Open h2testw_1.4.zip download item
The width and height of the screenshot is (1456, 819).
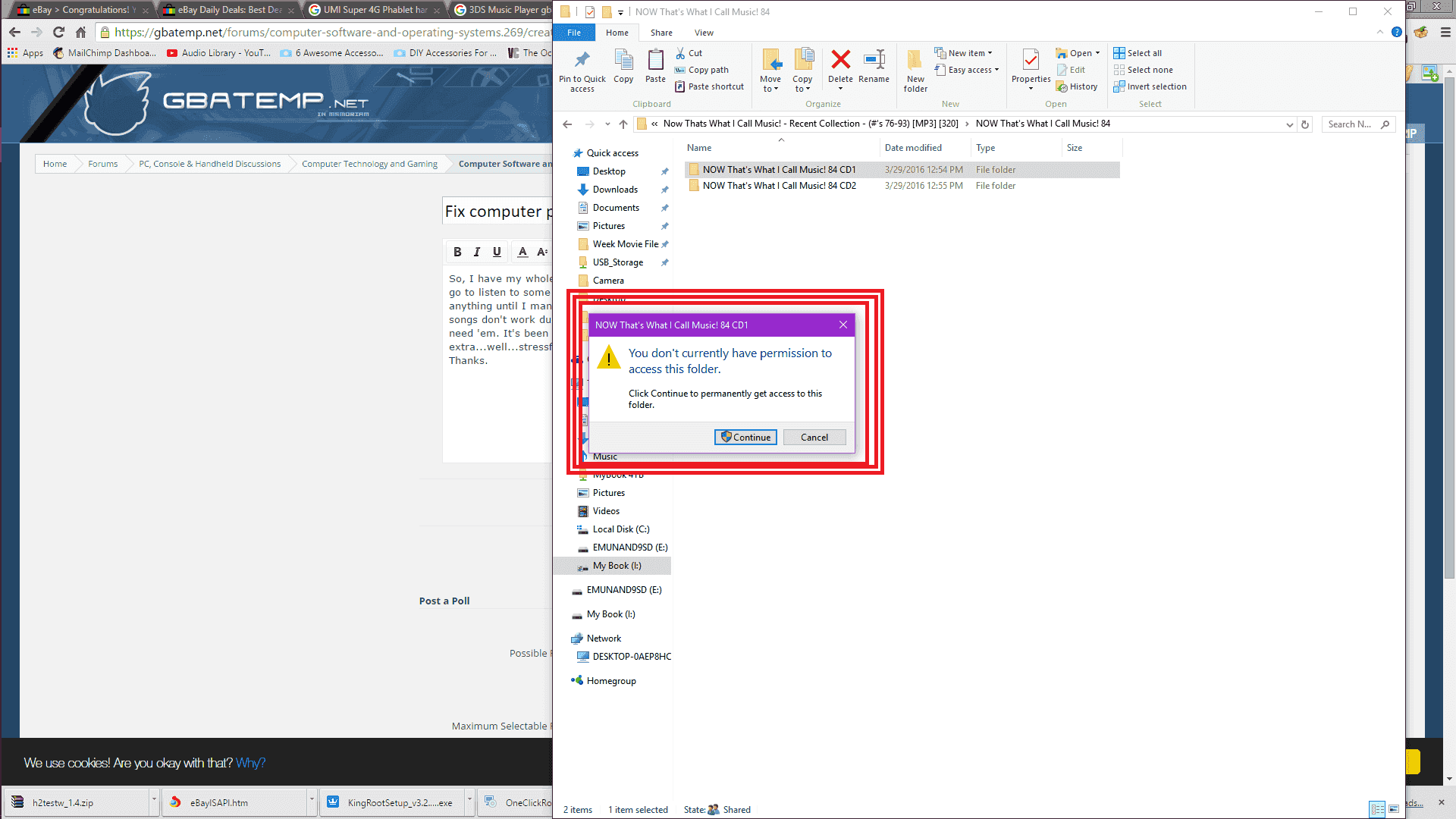point(76,802)
